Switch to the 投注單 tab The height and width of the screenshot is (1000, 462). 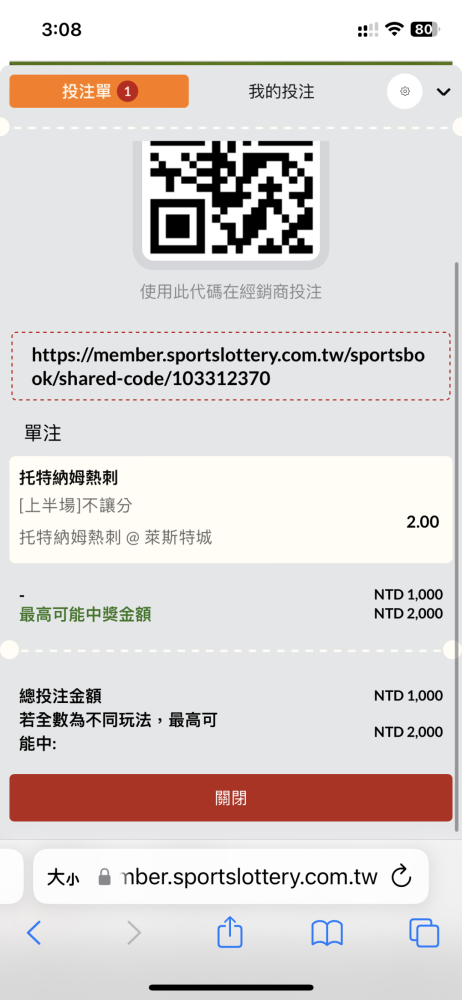pos(99,91)
